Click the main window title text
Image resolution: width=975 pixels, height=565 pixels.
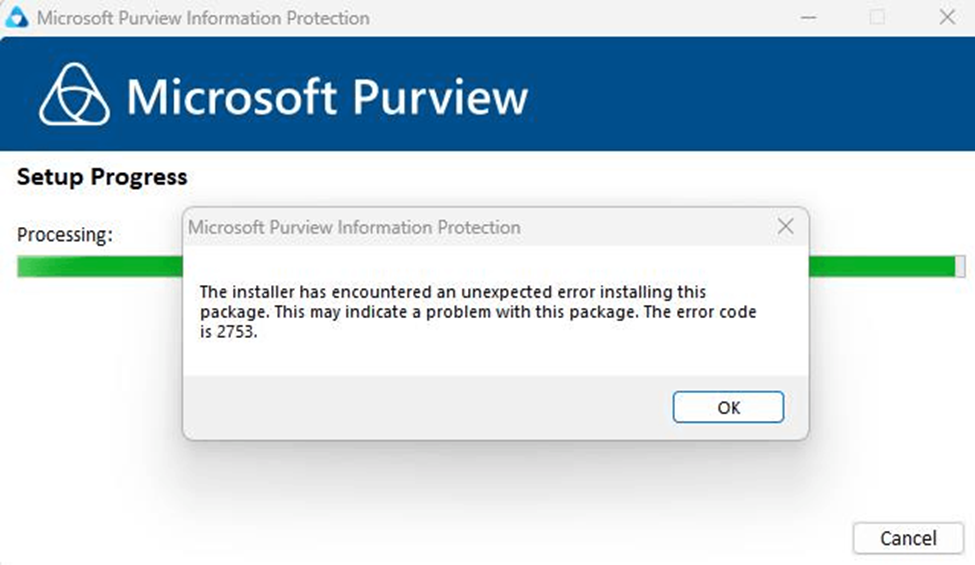(x=203, y=18)
